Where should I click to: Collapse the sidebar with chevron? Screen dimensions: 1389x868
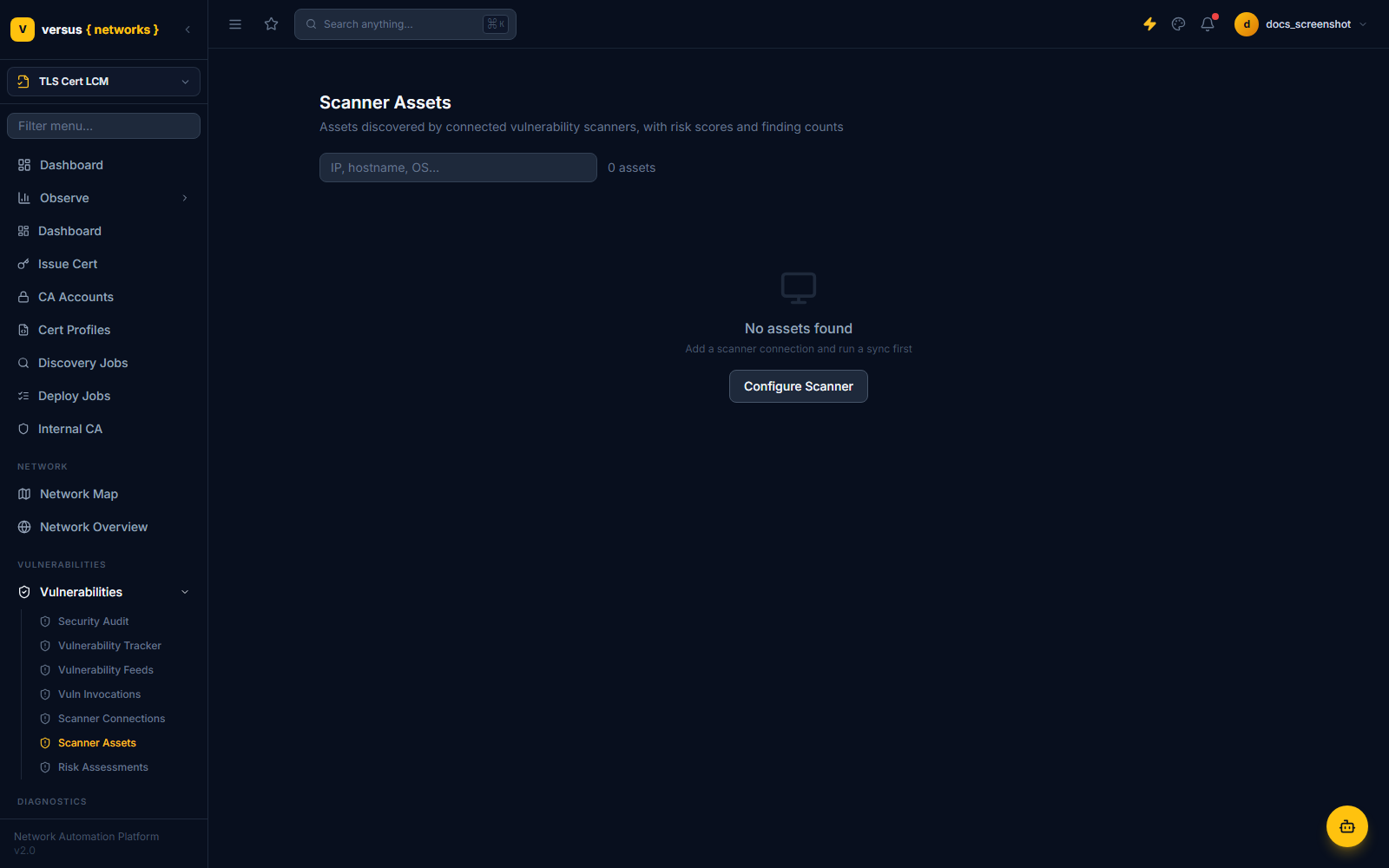pos(188,30)
